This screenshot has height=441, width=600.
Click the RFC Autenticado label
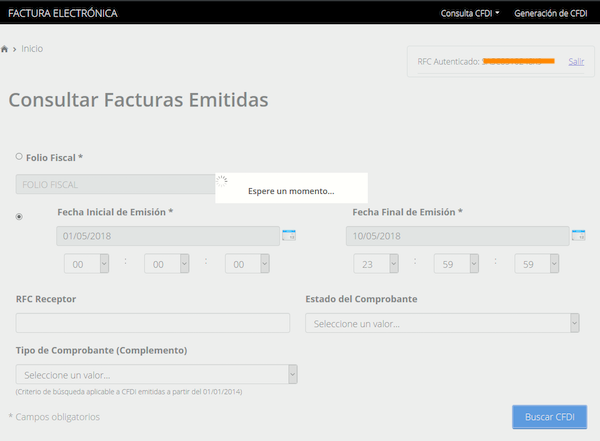pyautogui.click(x=448, y=62)
